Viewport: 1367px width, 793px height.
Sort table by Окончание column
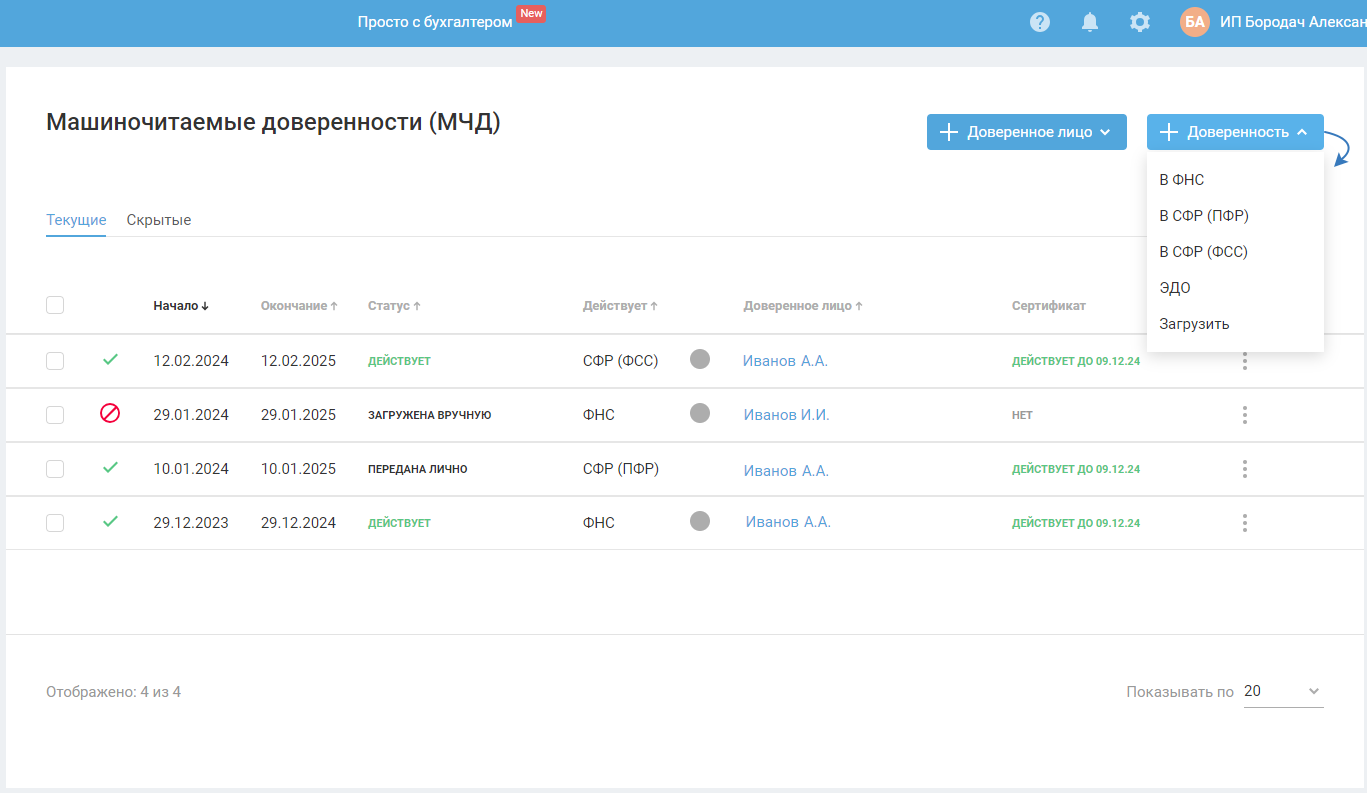click(299, 306)
